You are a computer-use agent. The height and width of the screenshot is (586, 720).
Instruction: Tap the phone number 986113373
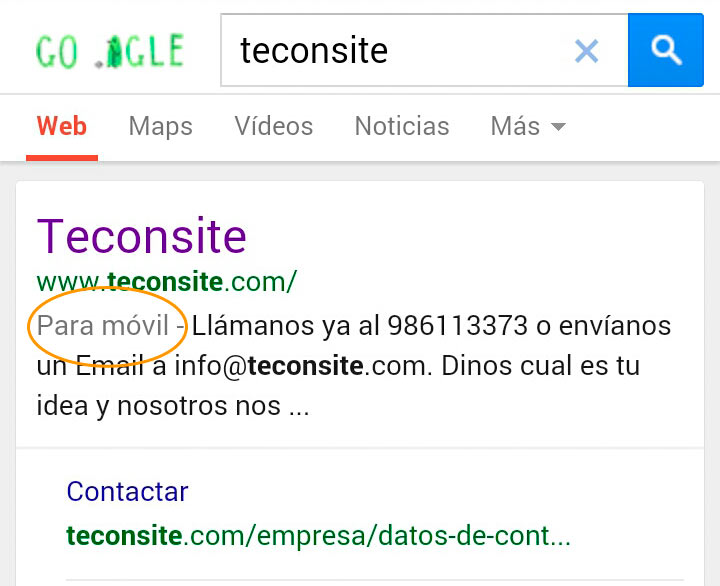457,326
